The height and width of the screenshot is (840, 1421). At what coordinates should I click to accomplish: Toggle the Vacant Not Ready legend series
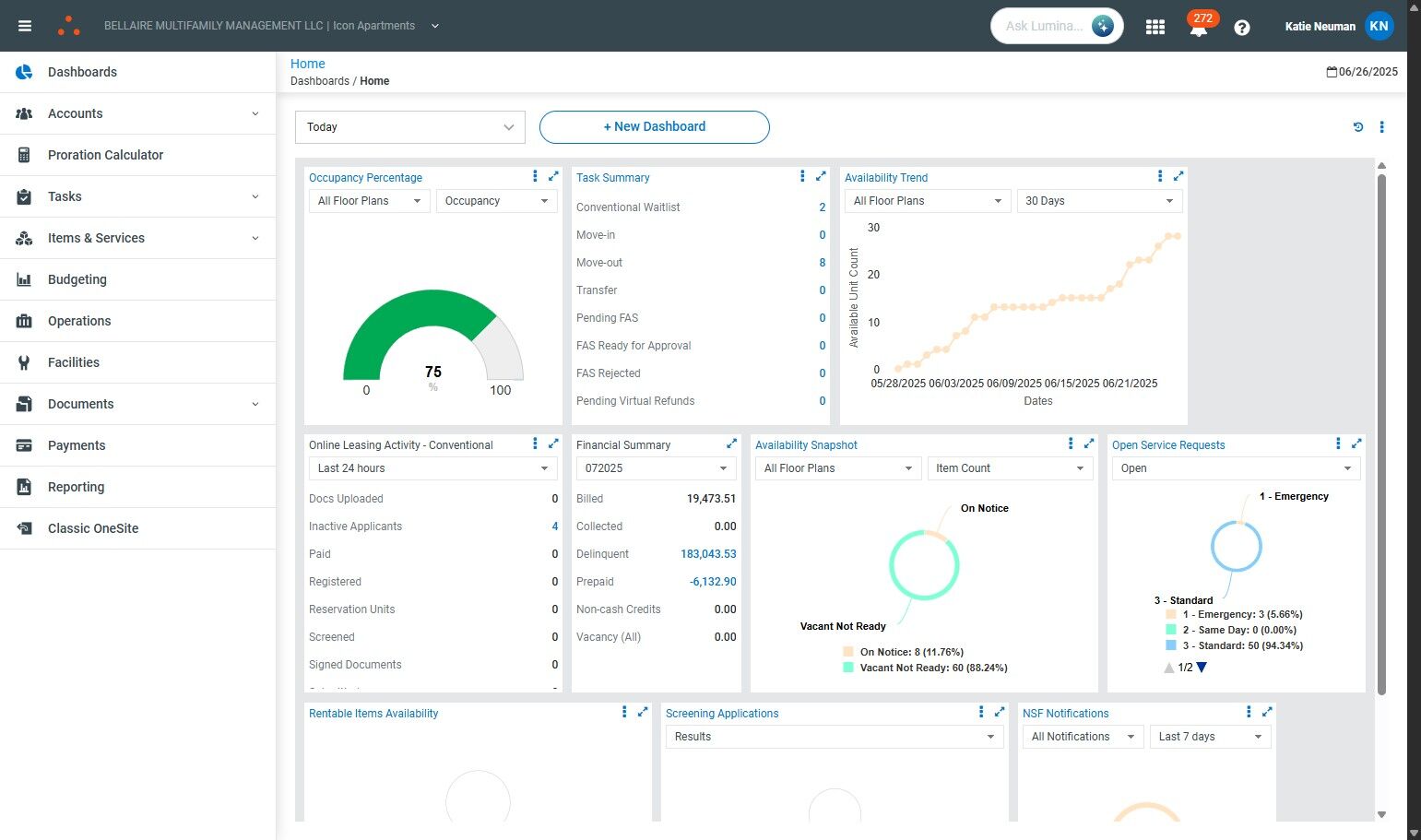pos(932,668)
